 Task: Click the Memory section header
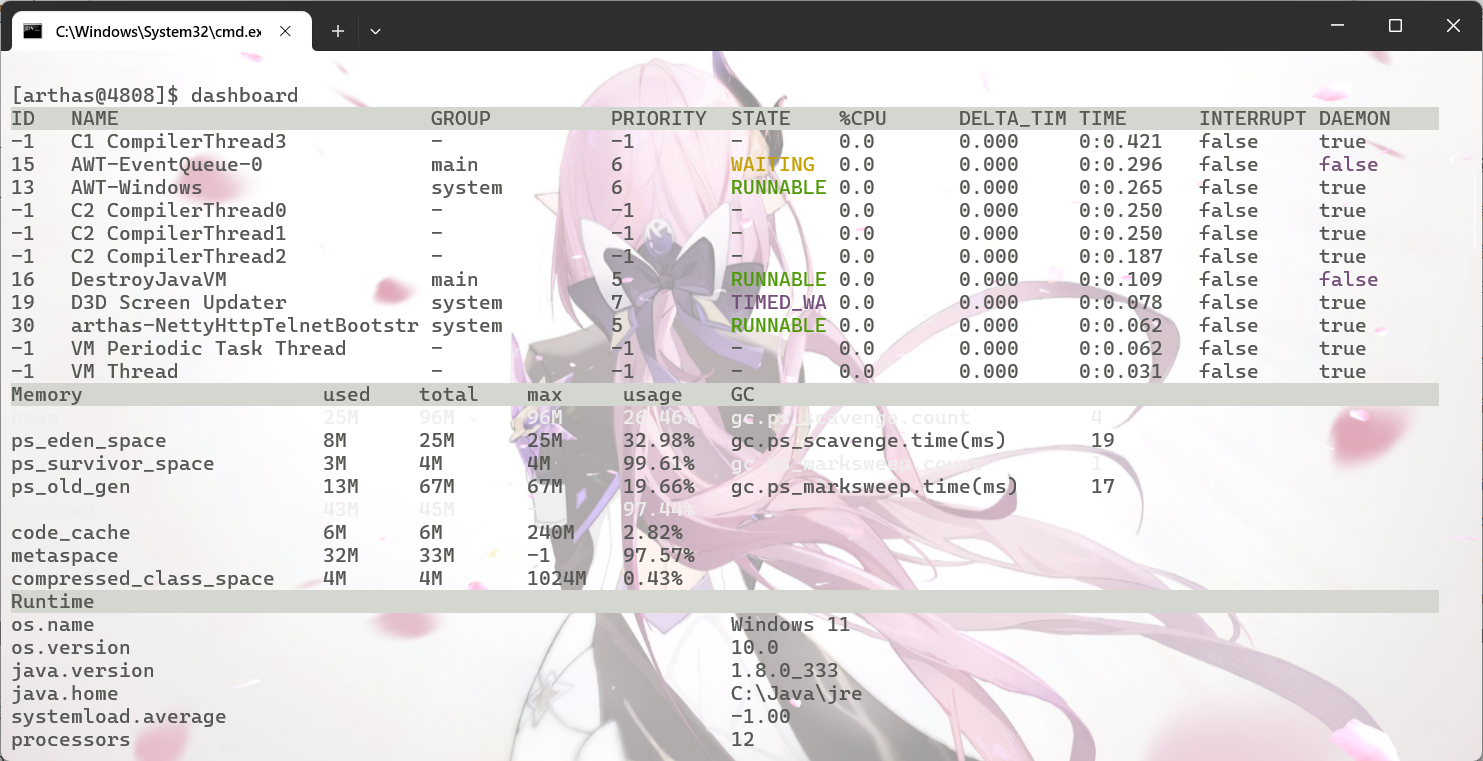click(47, 395)
